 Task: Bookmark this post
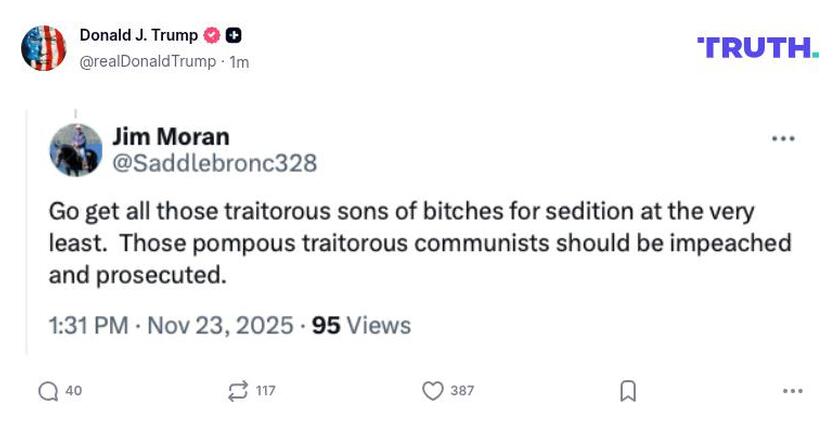coord(627,390)
